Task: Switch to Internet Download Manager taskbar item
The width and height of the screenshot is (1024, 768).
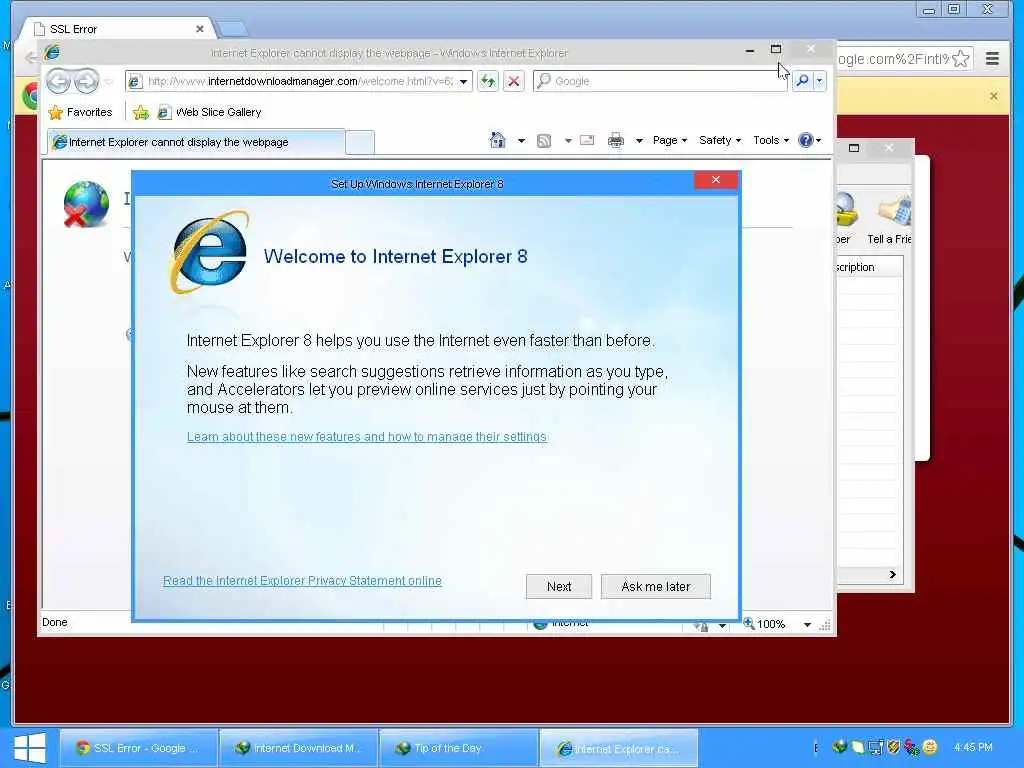Action: pyautogui.click(x=299, y=748)
